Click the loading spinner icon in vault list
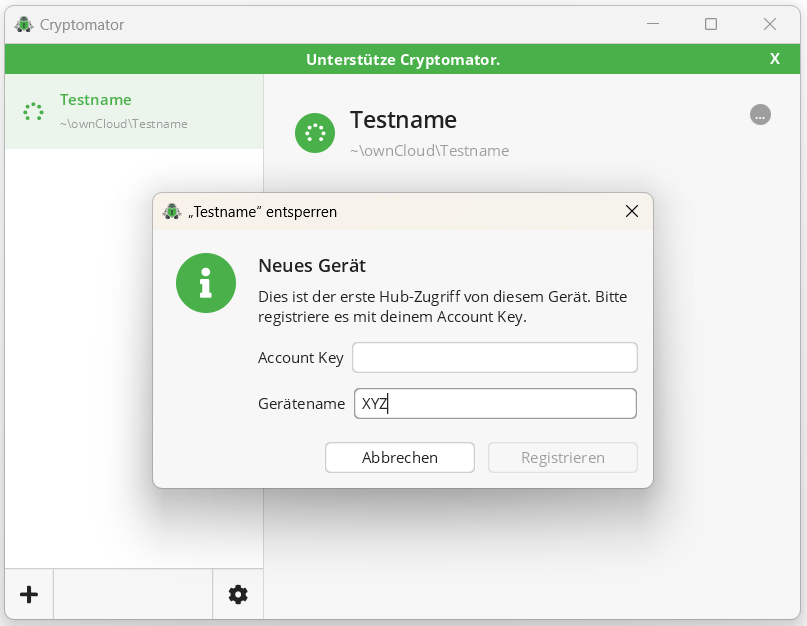 (x=33, y=111)
